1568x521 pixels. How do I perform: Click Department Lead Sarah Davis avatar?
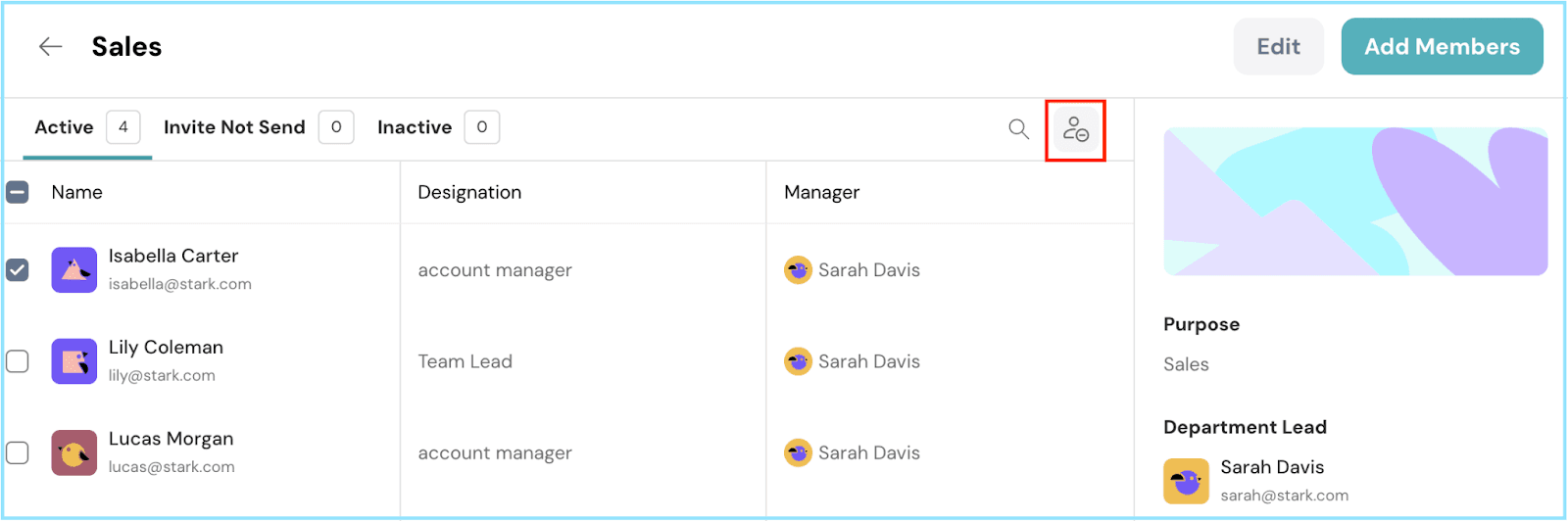tap(1186, 481)
